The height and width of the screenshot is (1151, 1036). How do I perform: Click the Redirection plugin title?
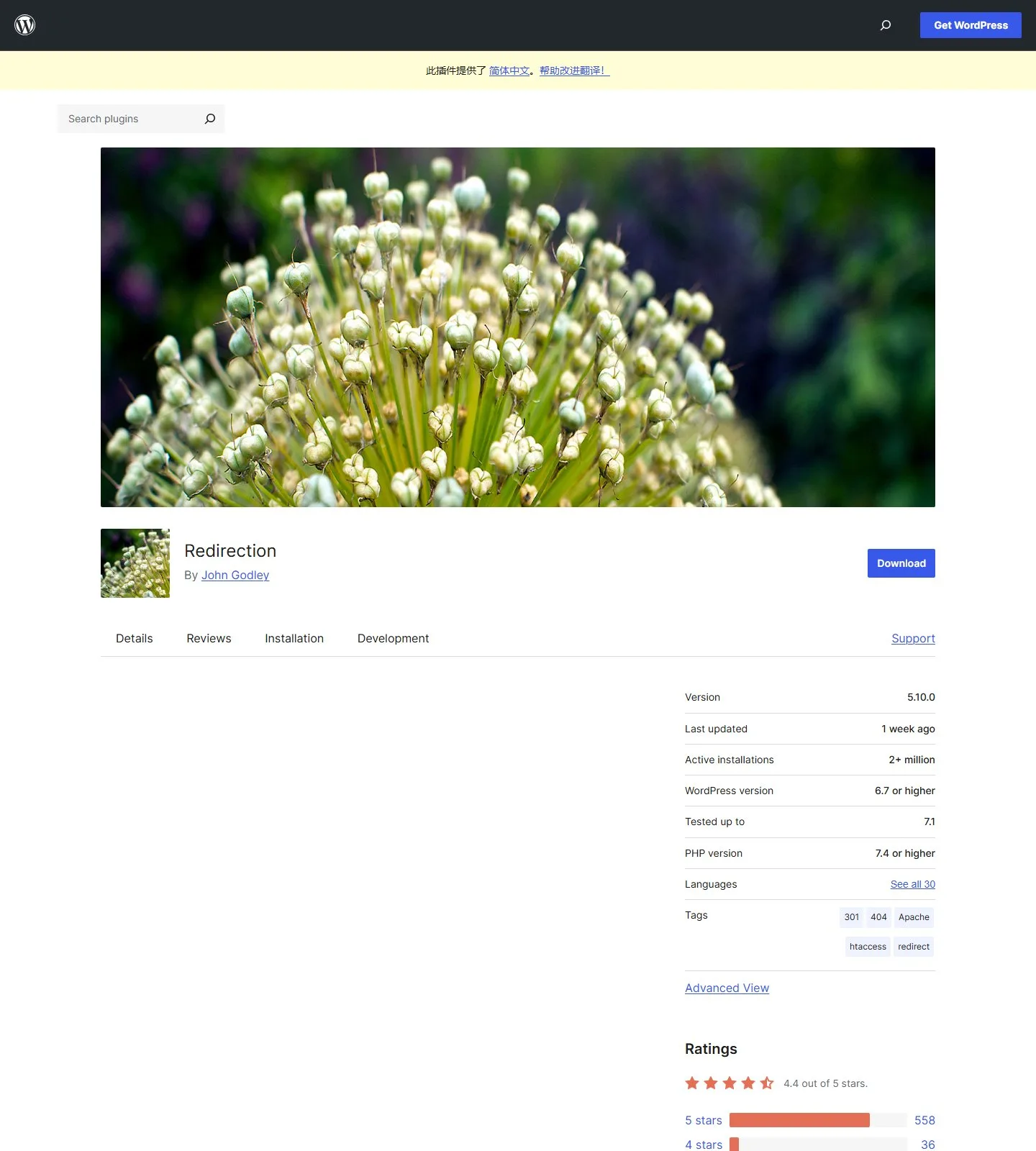pyautogui.click(x=230, y=550)
